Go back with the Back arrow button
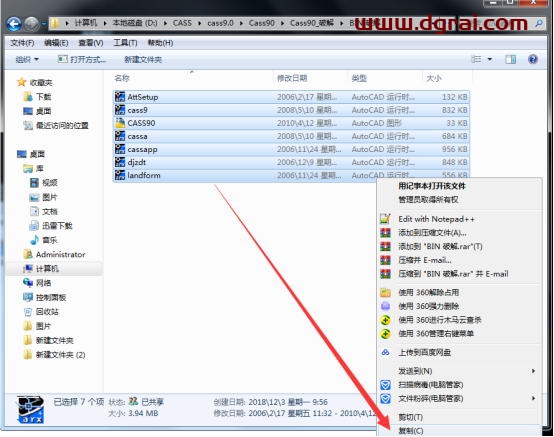The image size is (554, 437). (14, 24)
